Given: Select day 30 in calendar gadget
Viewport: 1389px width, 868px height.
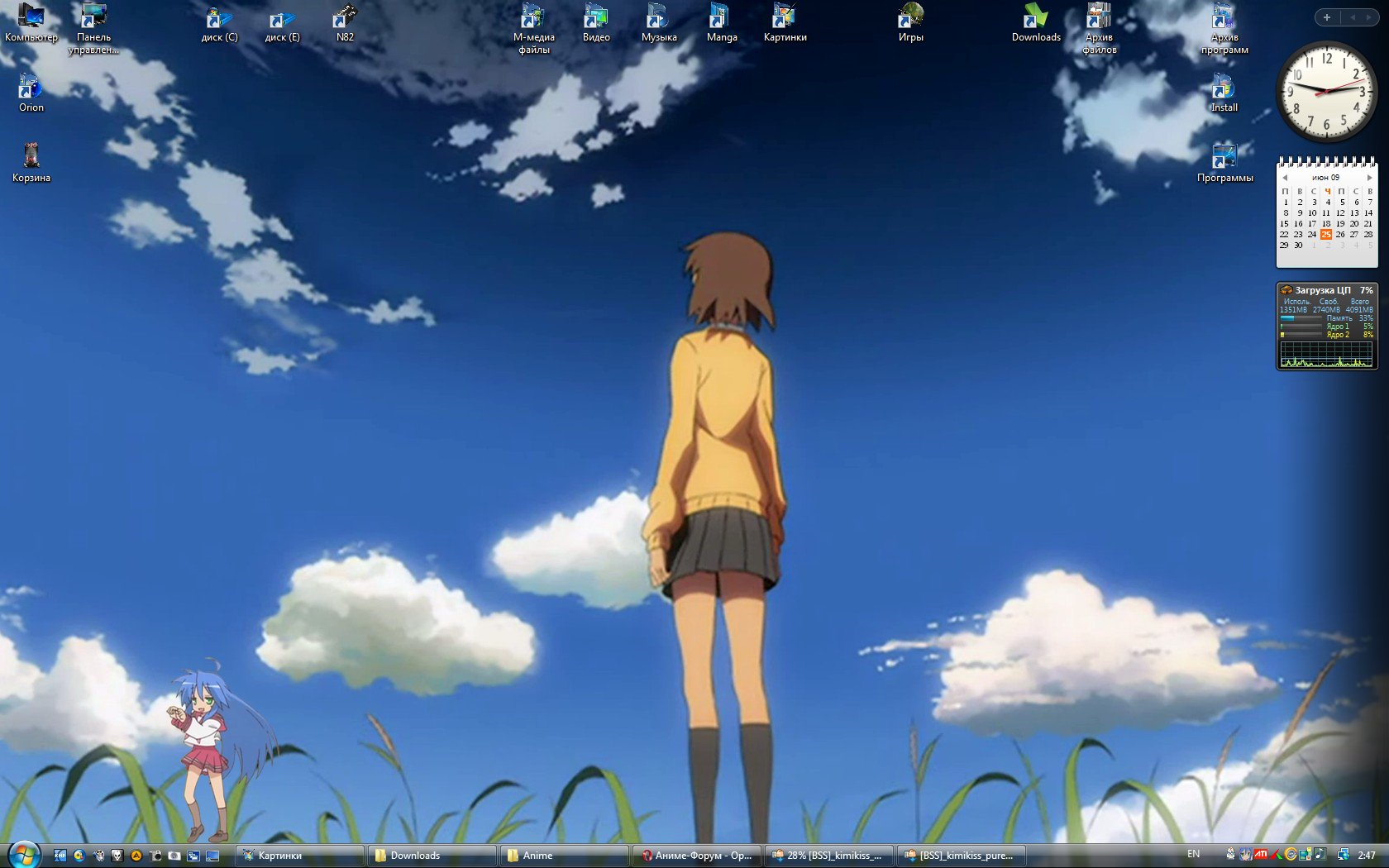Looking at the screenshot, I should click(1298, 246).
